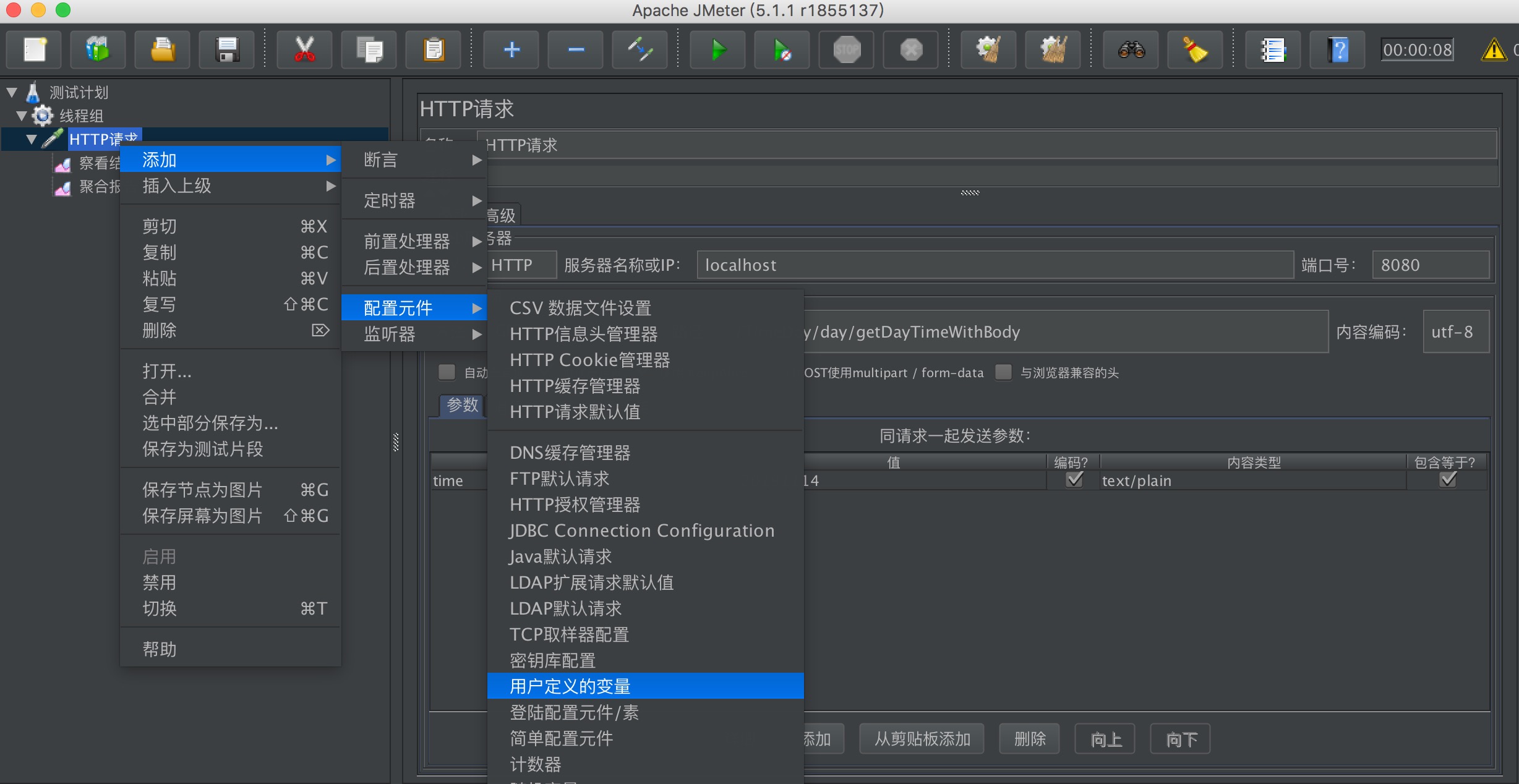Click the Cut scissors icon
1519x784 pixels.
304,49
